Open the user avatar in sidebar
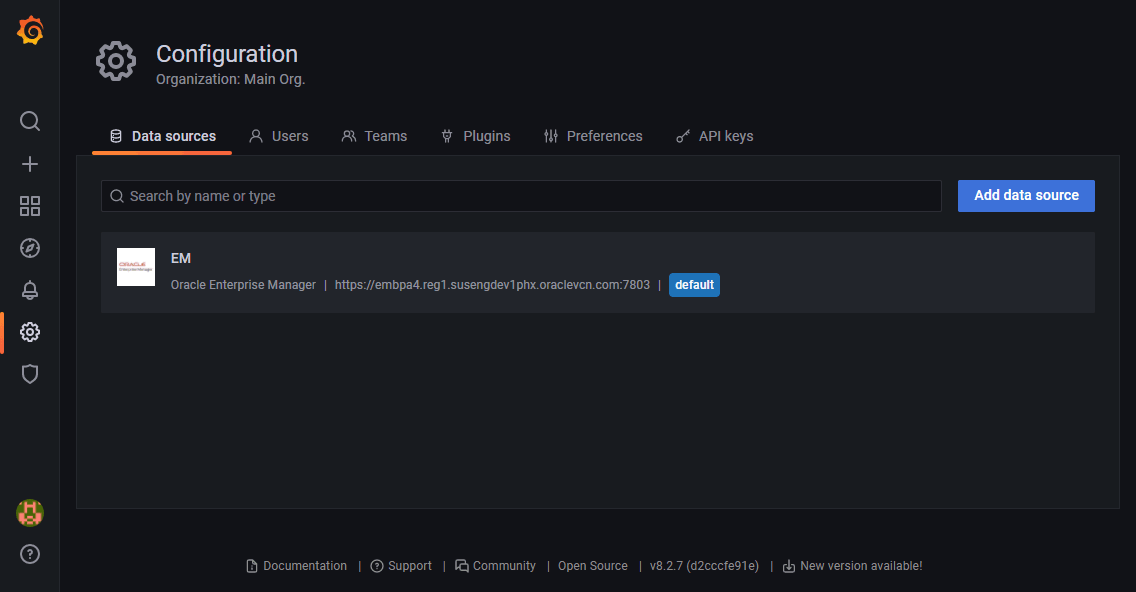The width and height of the screenshot is (1136, 592). 29,513
